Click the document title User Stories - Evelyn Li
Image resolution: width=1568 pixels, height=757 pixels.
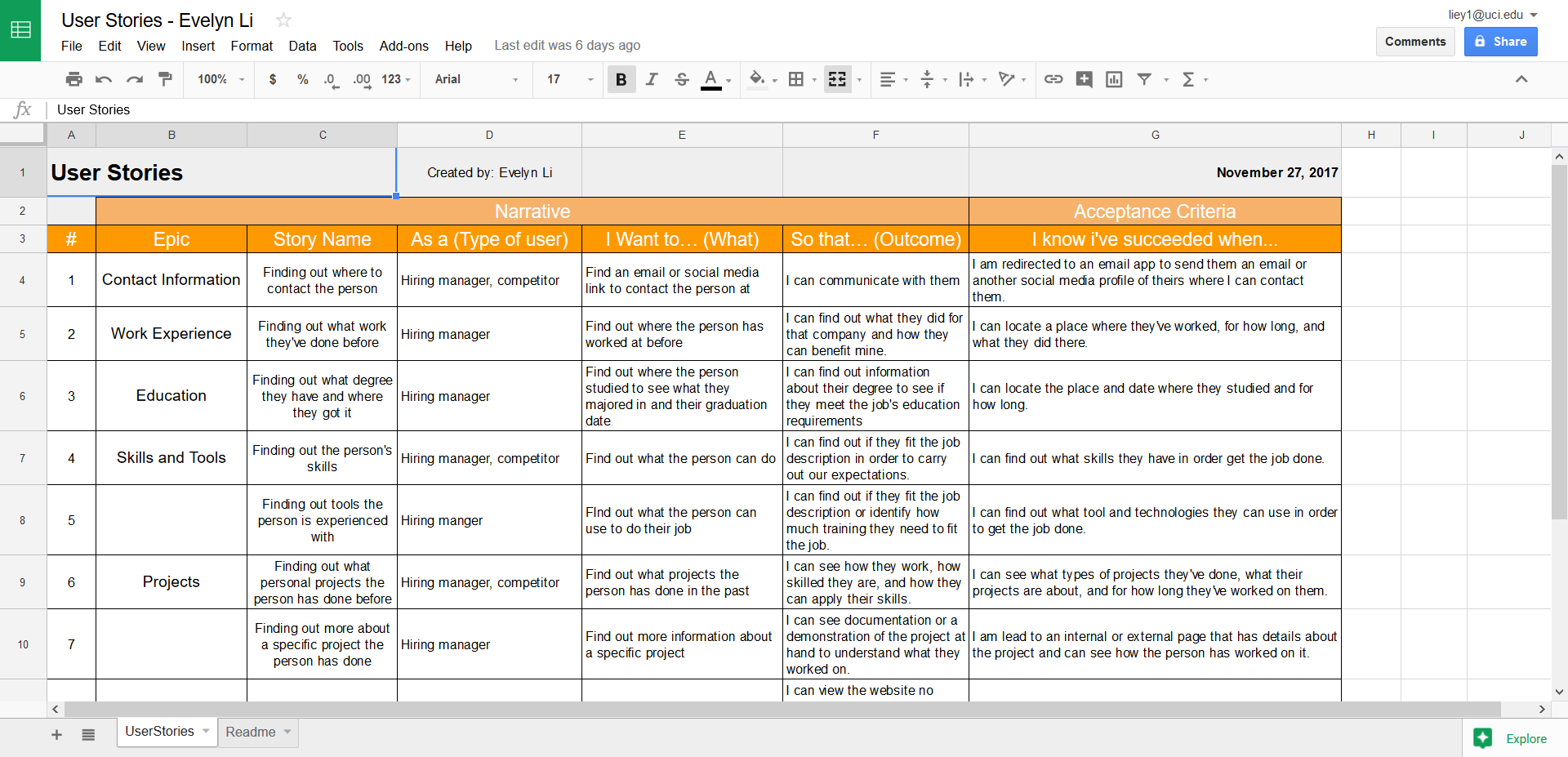158,20
